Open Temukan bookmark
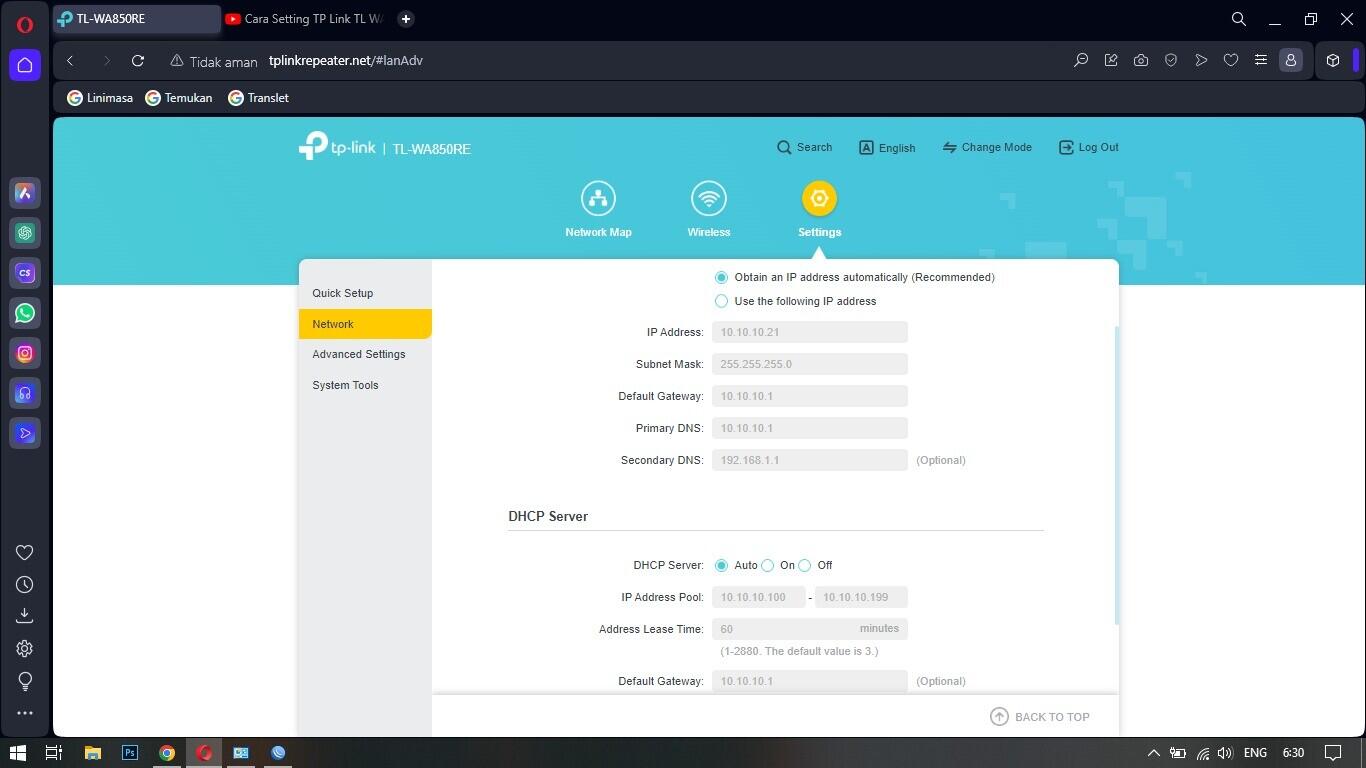 tap(179, 98)
